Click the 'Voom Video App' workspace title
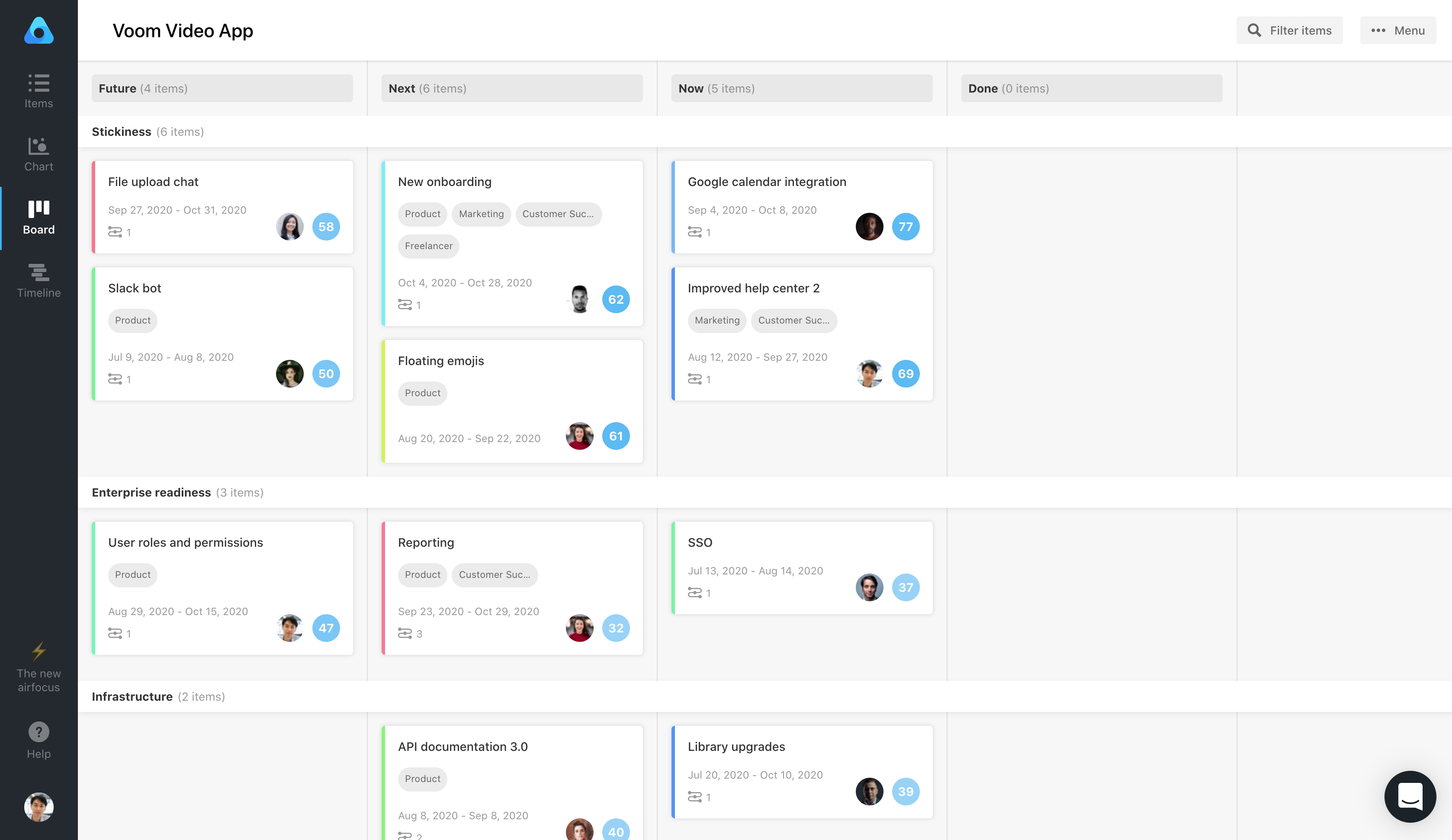 (183, 31)
